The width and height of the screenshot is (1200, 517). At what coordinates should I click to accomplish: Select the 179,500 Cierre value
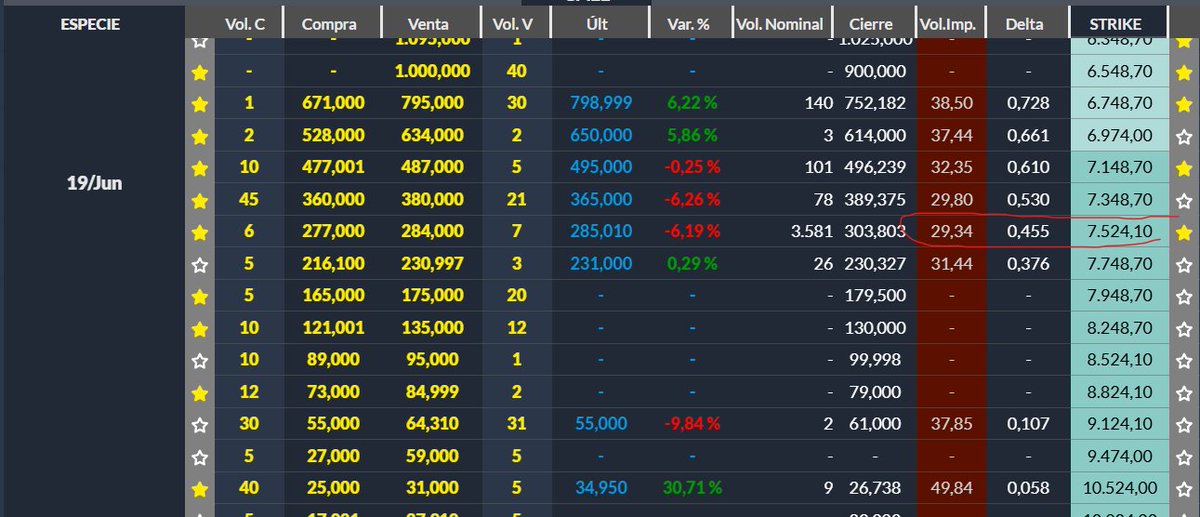pyautogui.click(x=876, y=296)
